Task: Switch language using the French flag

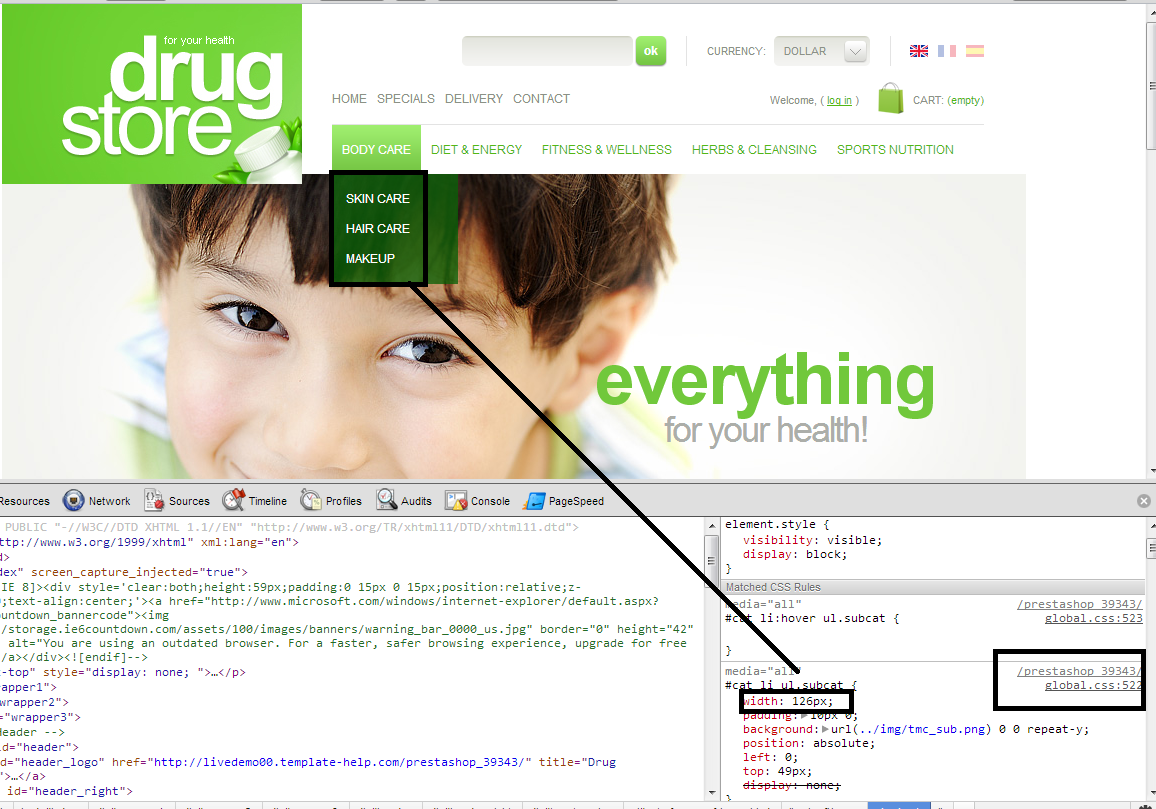Action: coord(946,51)
